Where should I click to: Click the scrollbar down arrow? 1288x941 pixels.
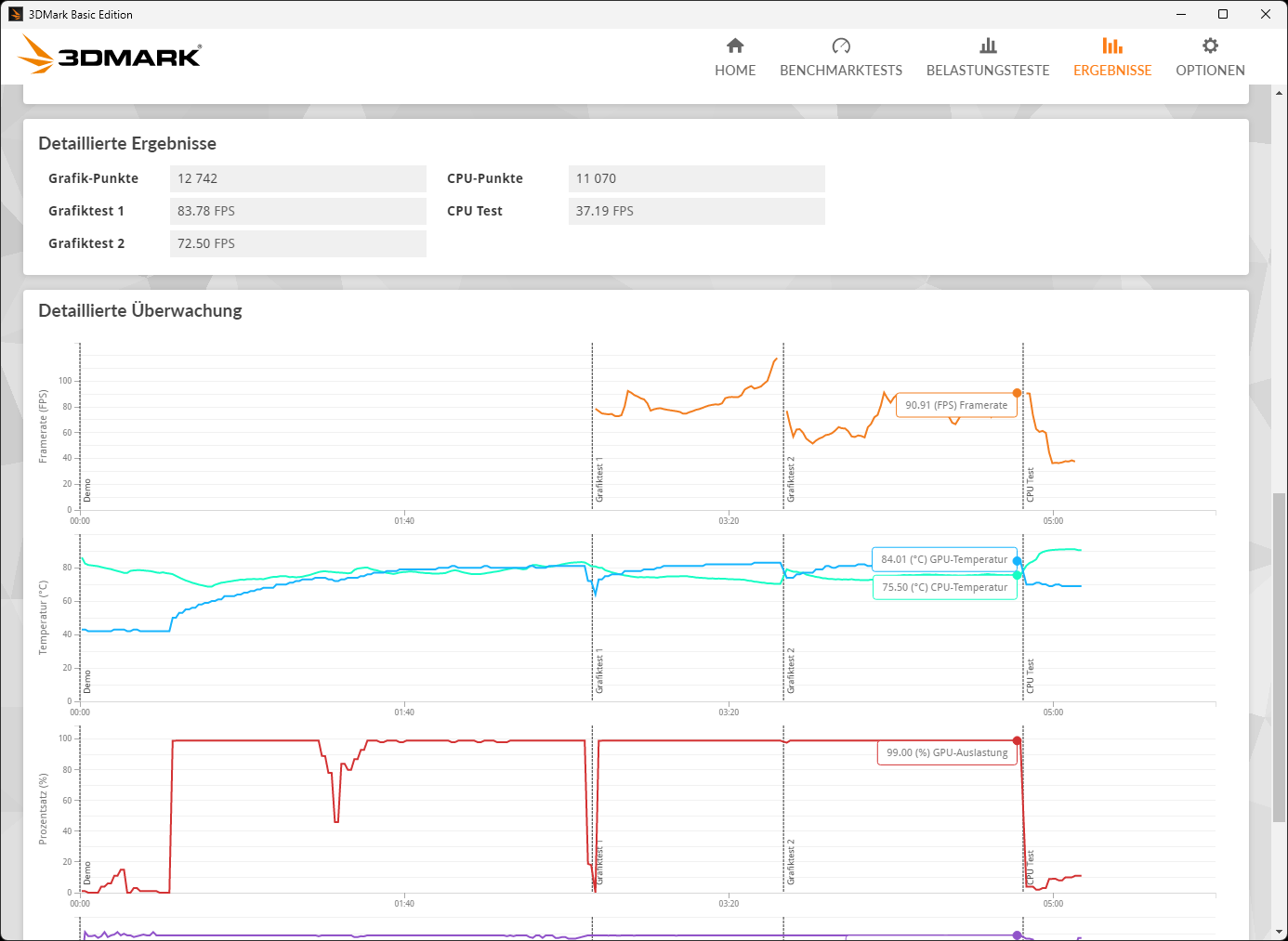1280,932
